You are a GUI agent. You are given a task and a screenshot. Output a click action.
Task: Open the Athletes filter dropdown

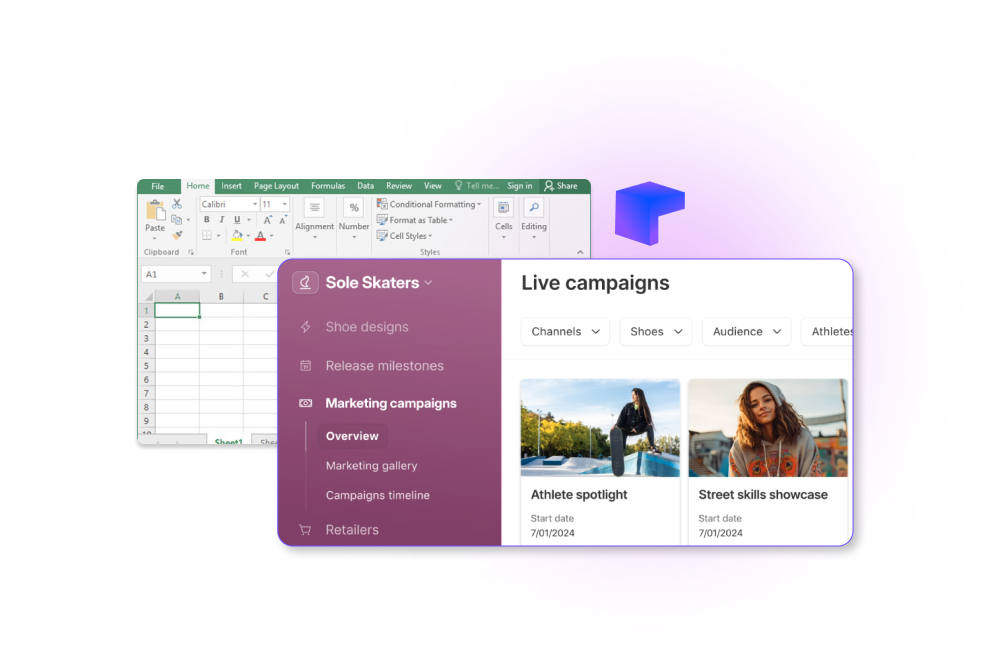[x=827, y=332]
